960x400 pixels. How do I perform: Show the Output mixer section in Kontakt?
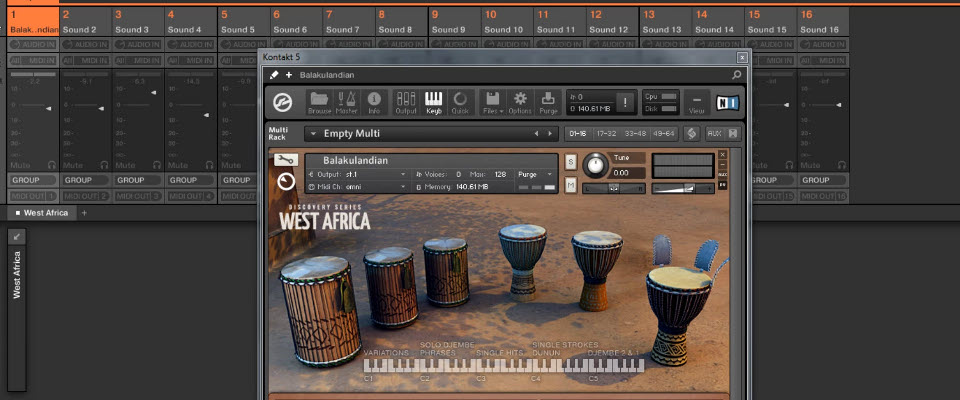[x=406, y=102]
